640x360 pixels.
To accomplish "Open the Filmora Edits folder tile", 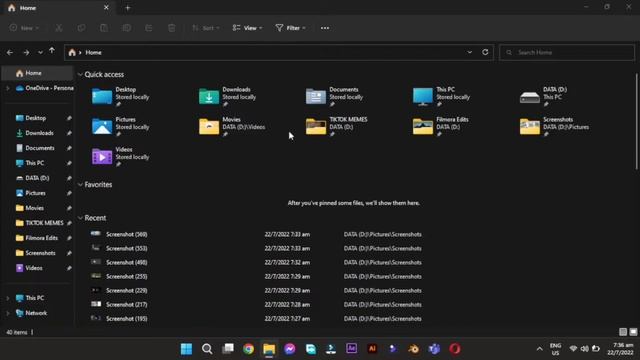I will [441, 127].
